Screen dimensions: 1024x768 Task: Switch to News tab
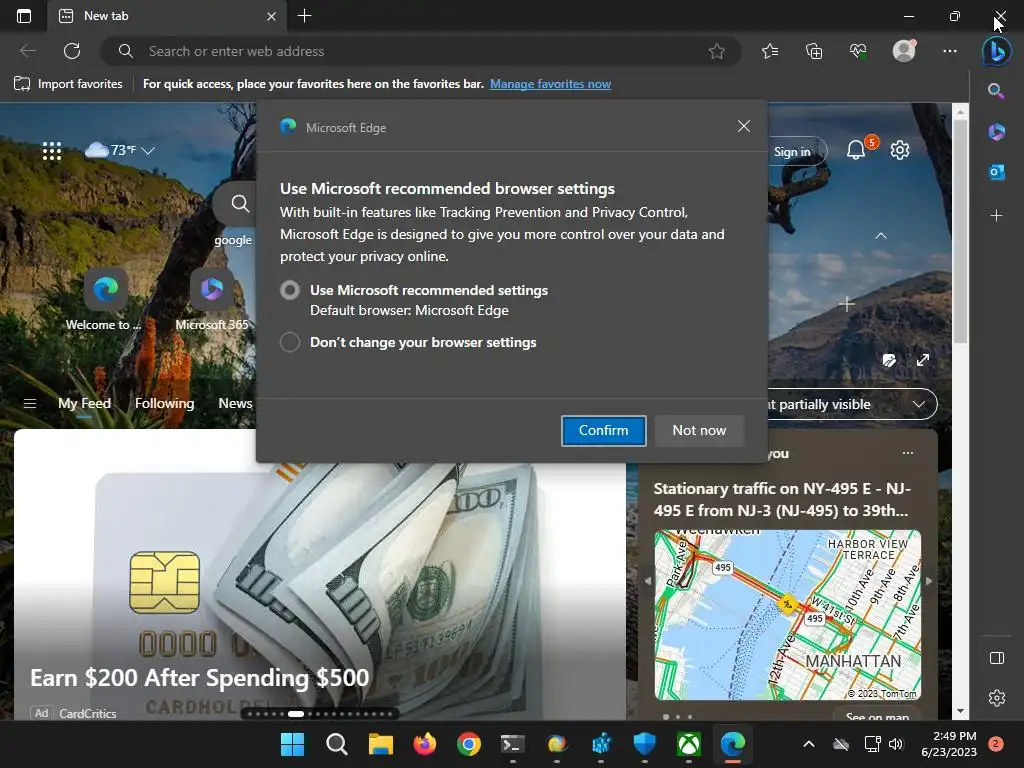(x=235, y=404)
